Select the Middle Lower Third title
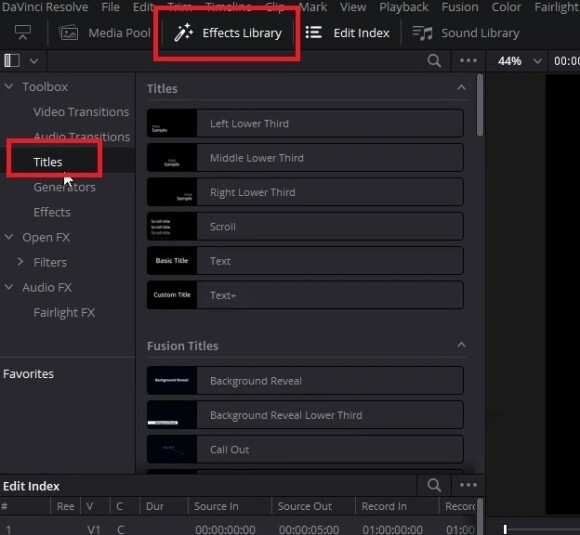 pyautogui.click(x=305, y=158)
